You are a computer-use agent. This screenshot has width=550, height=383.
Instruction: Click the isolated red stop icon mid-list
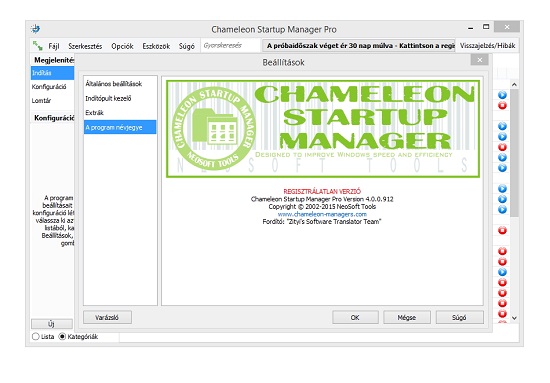click(502, 230)
